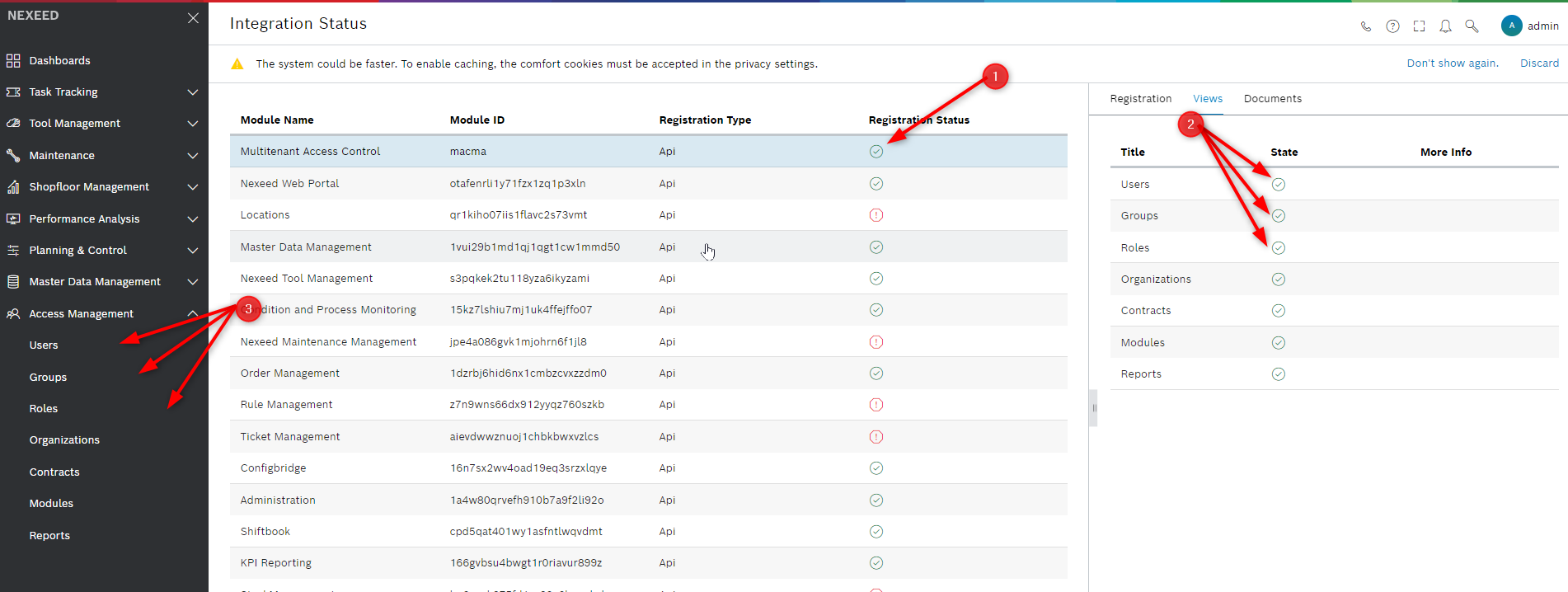
Task: Click the phone contact icon in header
Action: coord(1366,26)
